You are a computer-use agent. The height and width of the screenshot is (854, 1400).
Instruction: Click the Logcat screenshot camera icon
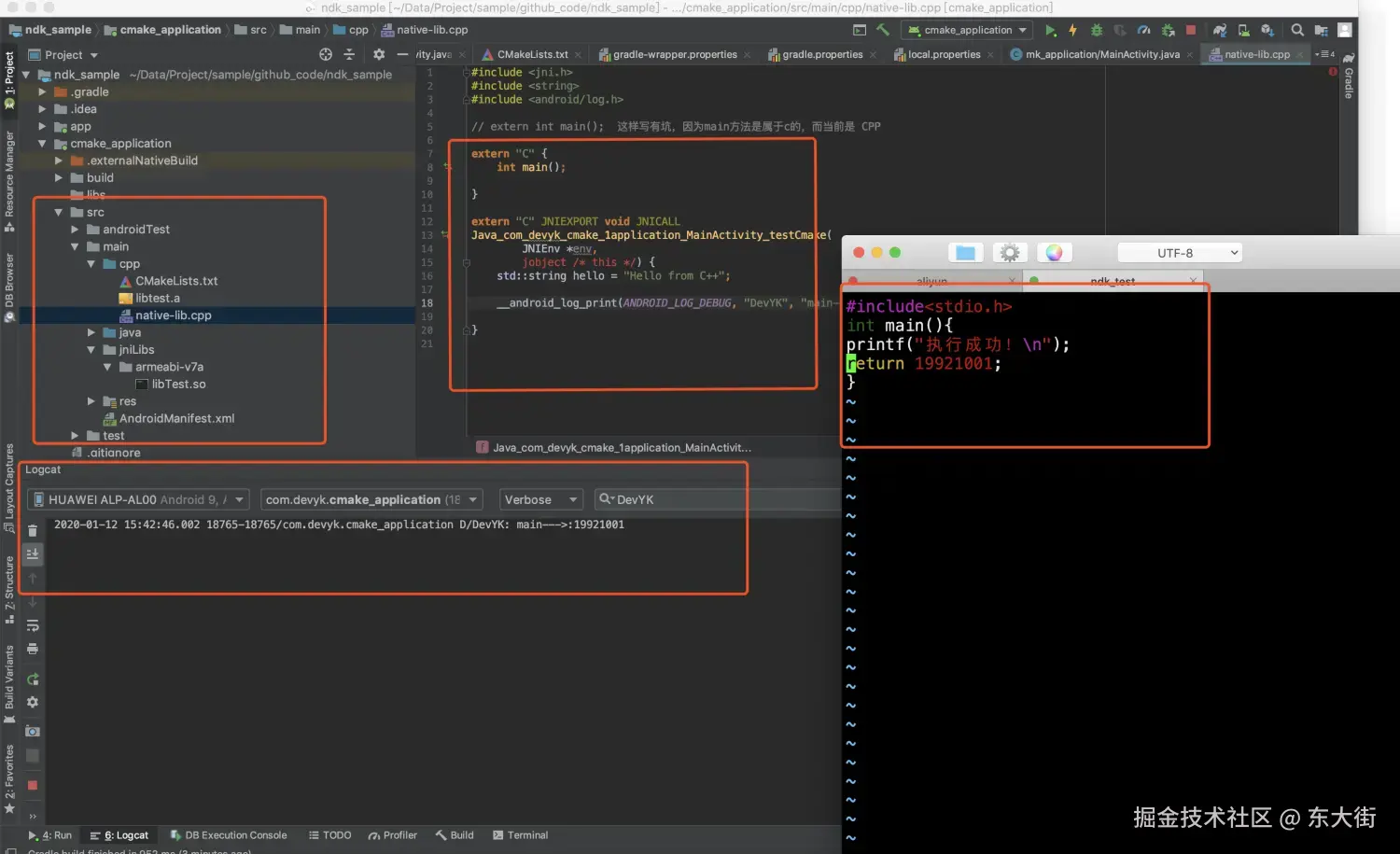coord(33,731)
